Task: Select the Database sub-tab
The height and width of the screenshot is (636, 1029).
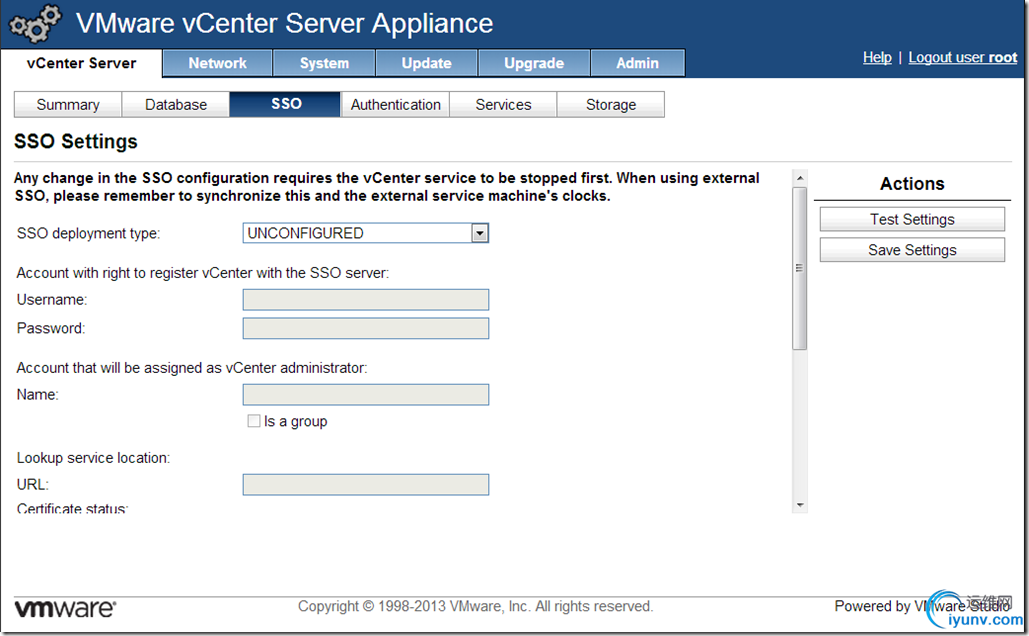Action: pos(176,104)
